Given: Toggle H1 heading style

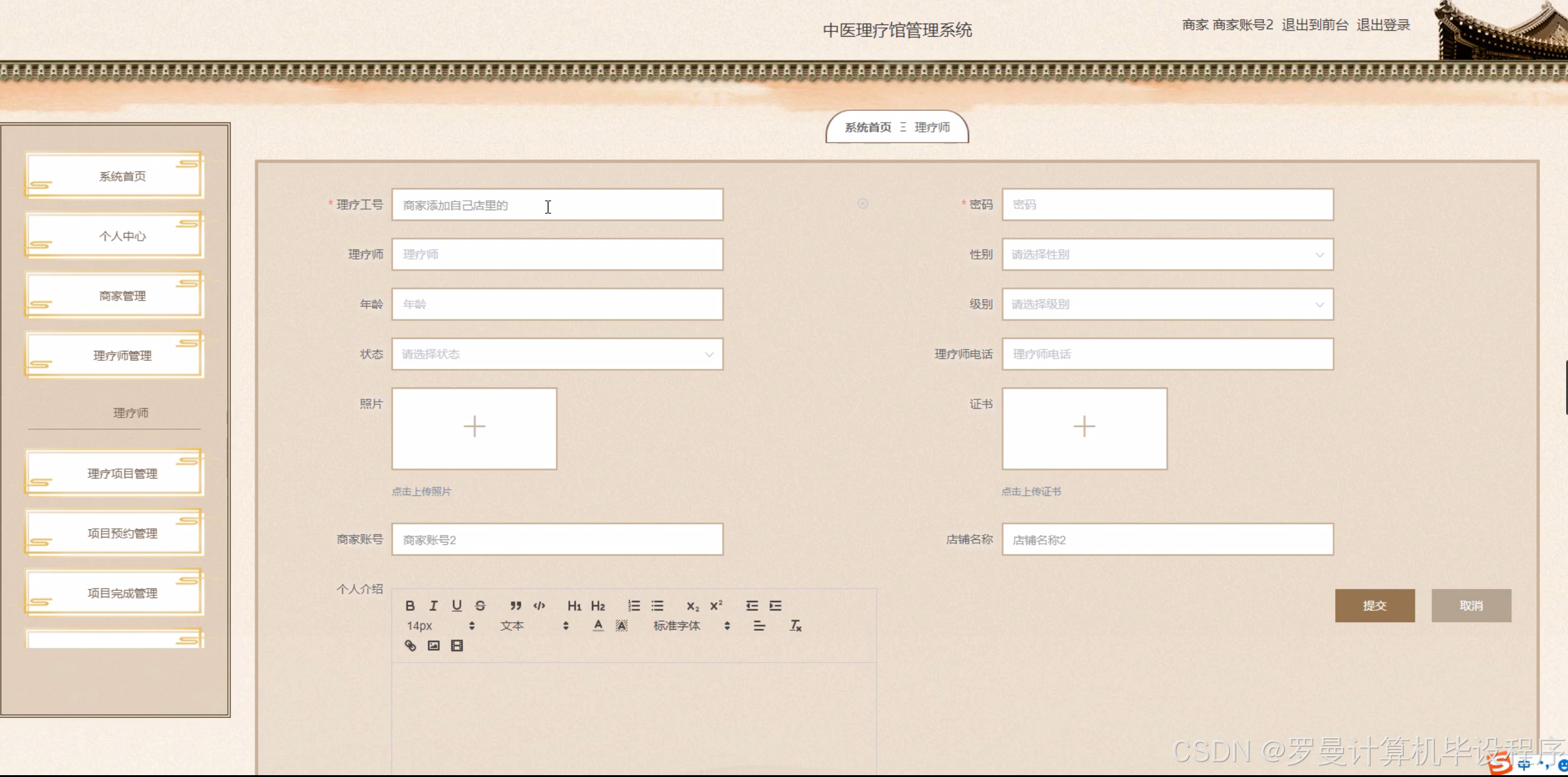Looking at the screenshot, I should [x=574, y=605].
